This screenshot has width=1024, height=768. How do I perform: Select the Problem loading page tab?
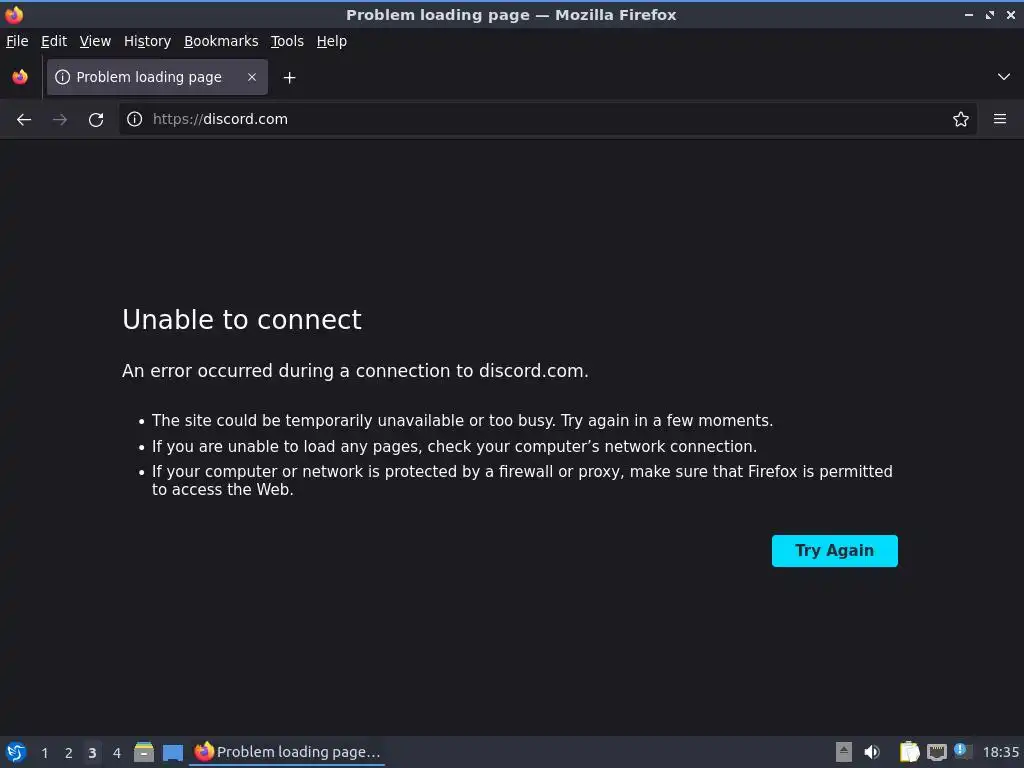(x=157, y=77)
